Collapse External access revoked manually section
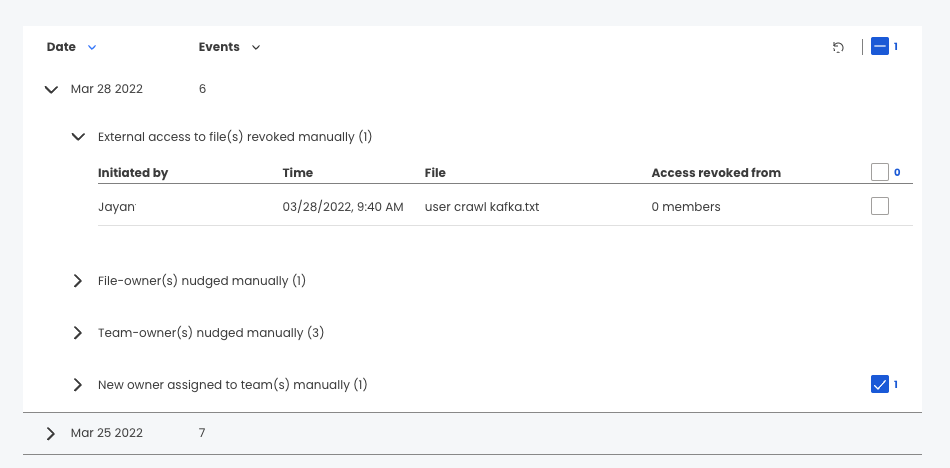 click(78, 137)
